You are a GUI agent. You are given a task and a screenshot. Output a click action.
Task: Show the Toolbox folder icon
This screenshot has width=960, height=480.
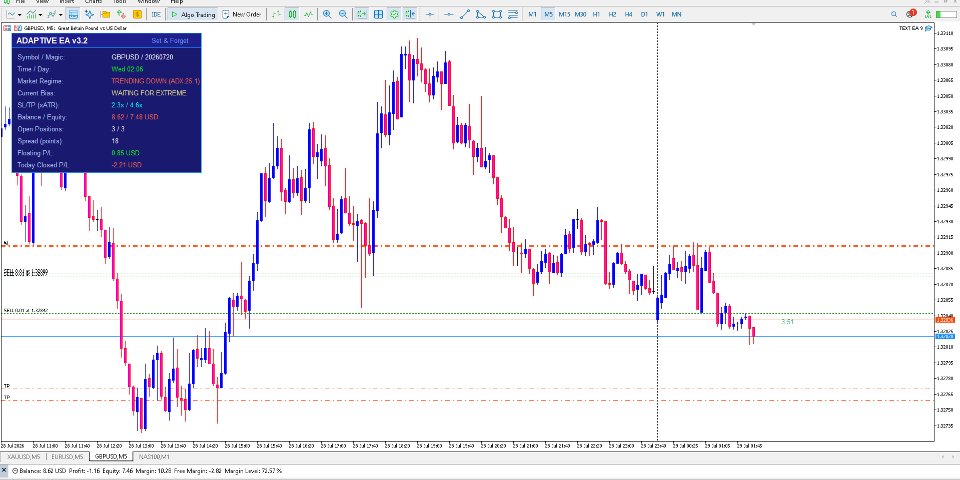(x=105, y=14)
